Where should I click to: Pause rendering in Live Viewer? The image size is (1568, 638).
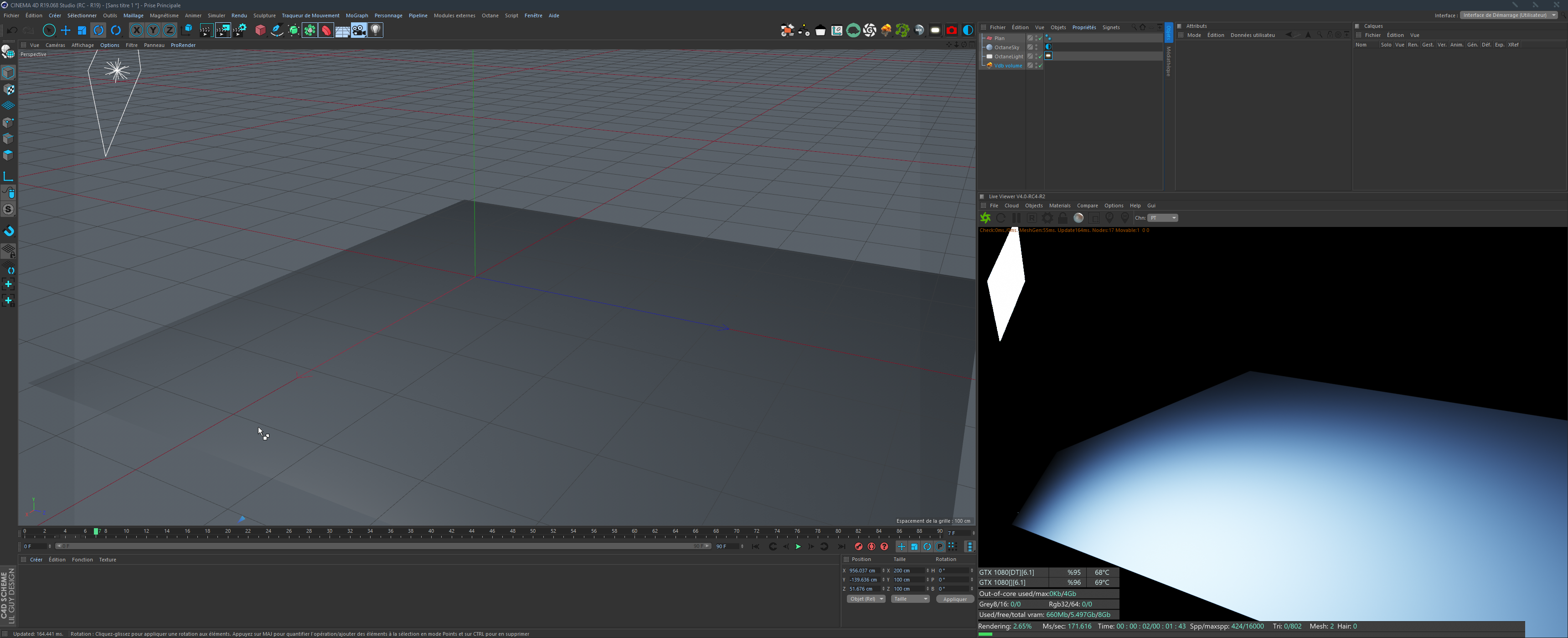tap(1016, 218)
